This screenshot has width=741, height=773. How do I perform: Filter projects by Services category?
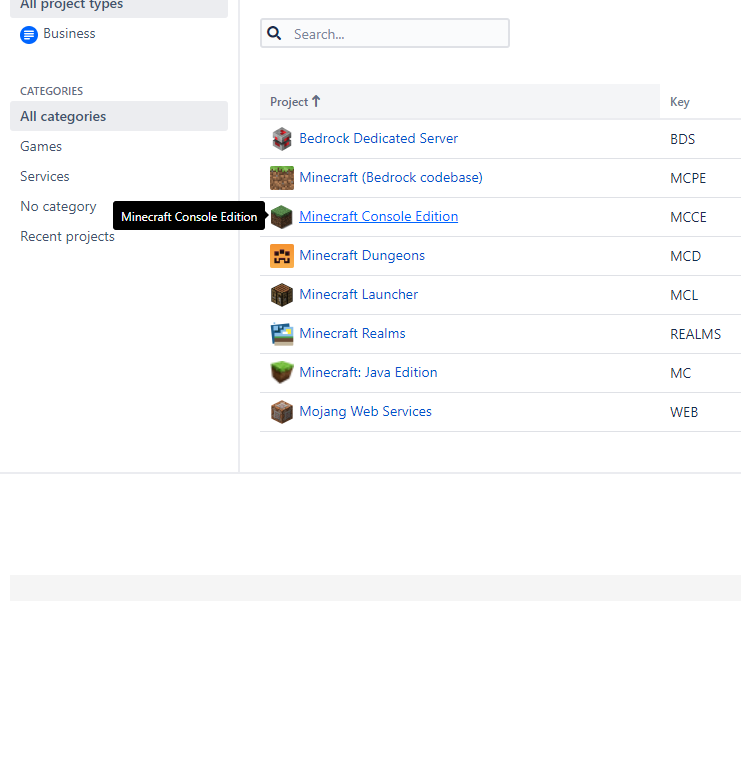(45, 176)
